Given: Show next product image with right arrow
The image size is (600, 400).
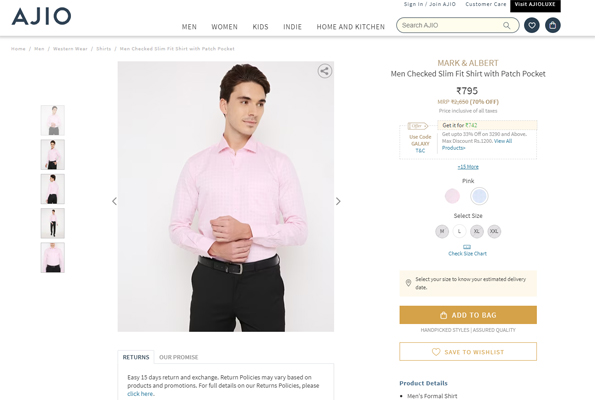Looking at the screenshot, I should 338,201.
